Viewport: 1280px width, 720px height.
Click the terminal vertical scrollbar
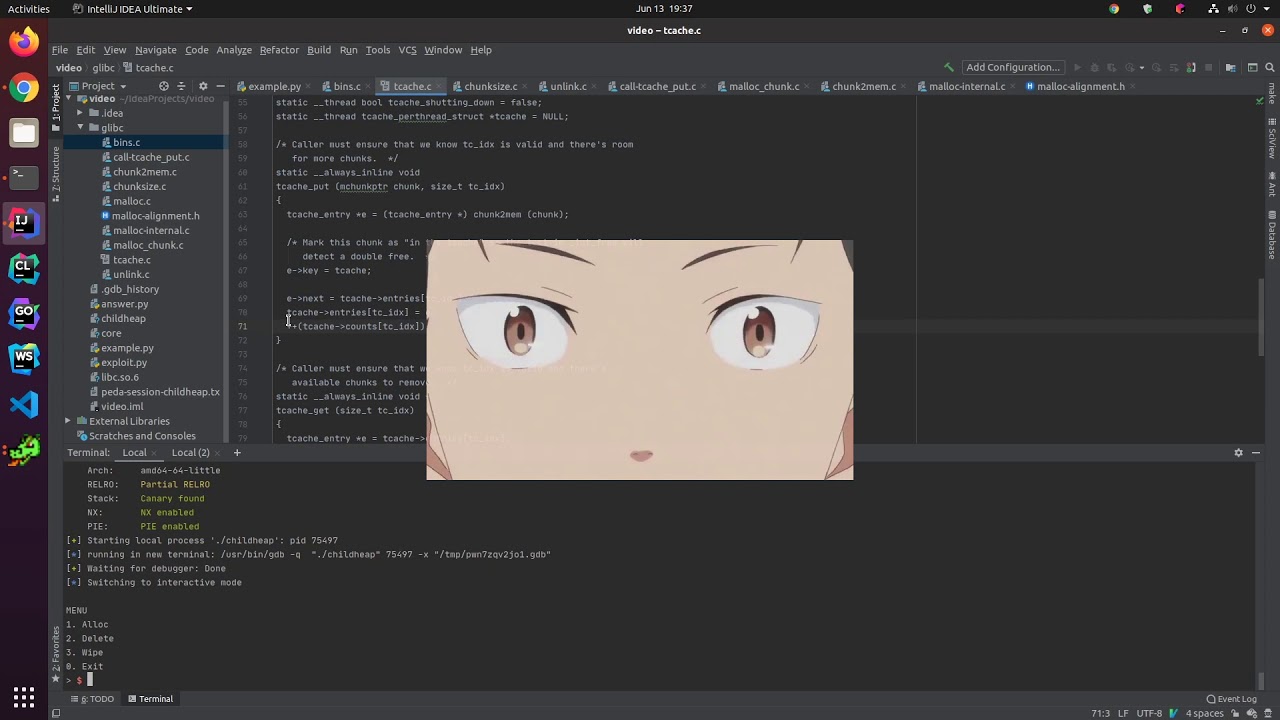tap(1263, 681)
